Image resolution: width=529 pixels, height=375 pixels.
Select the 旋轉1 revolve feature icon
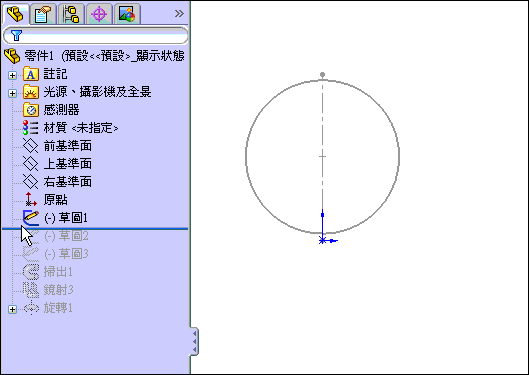pyautogui.click(x=31, y=308)
